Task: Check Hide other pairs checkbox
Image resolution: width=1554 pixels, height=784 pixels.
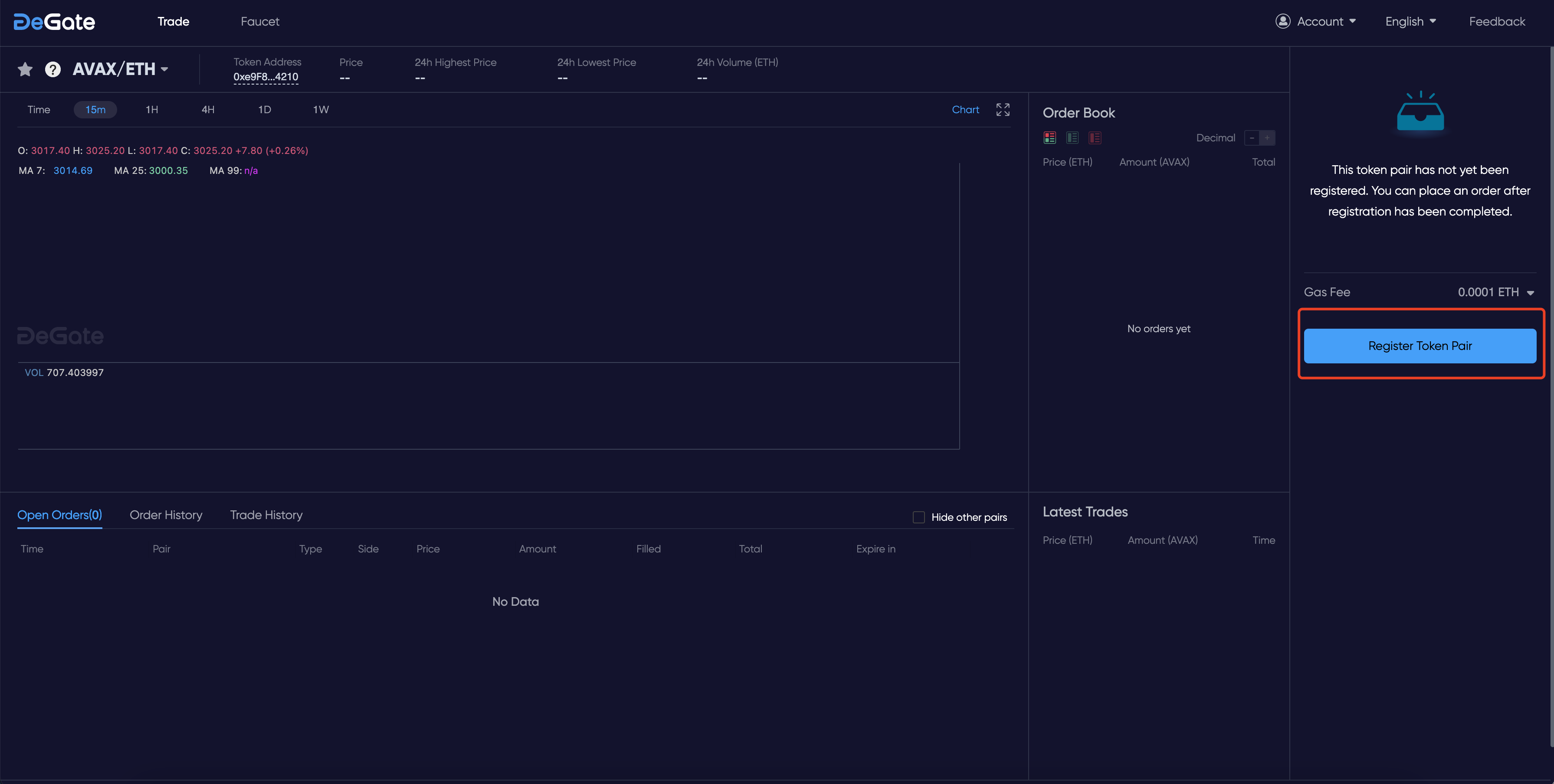Action: (x=919, y=517)
